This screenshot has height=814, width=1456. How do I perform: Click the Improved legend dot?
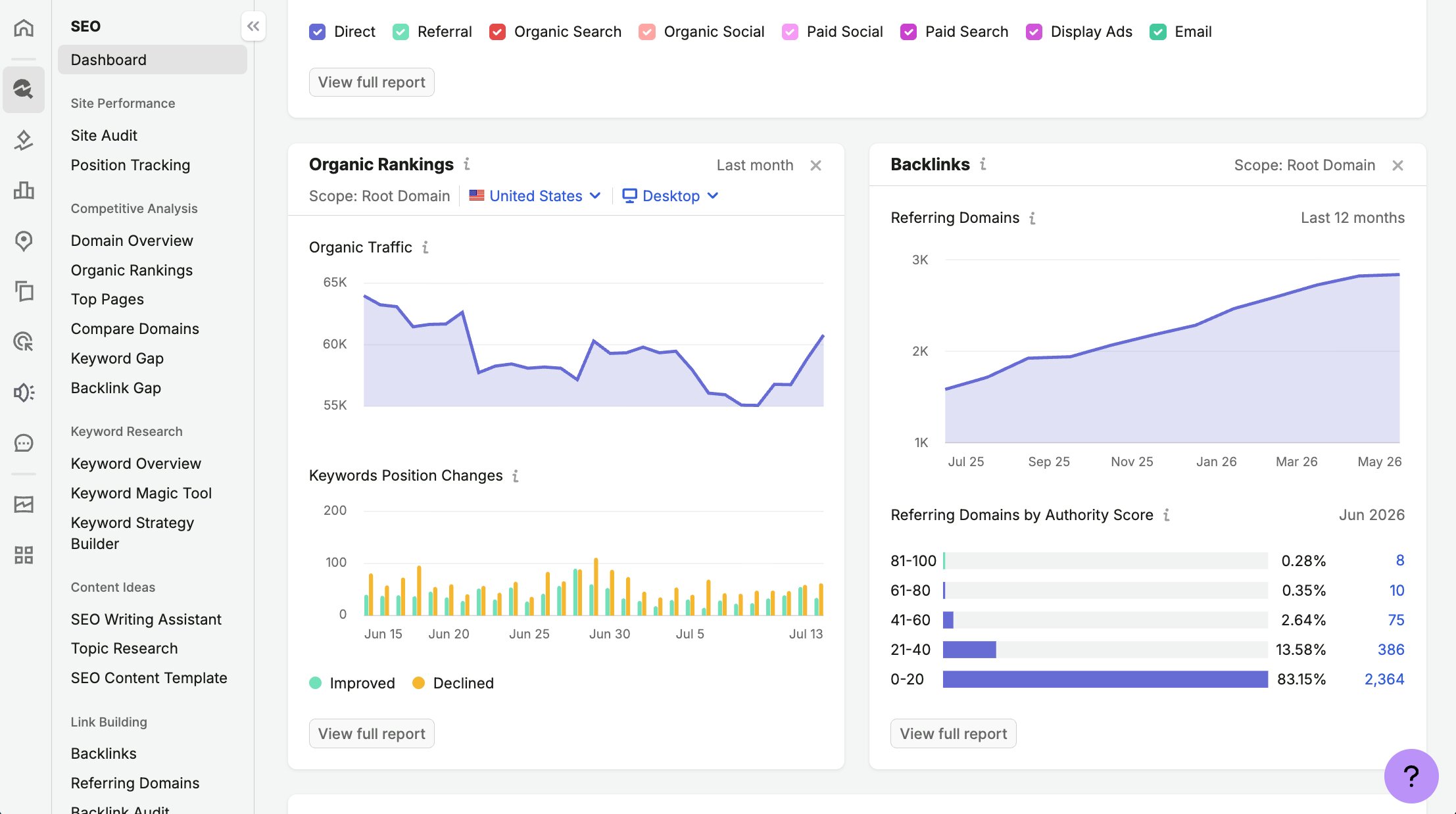click(x=316, y=683)
